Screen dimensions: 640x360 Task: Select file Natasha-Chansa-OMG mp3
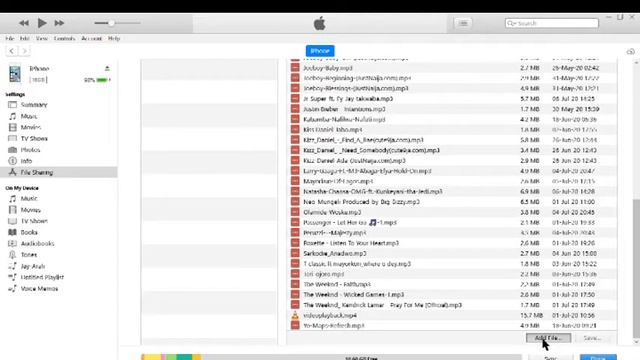tap(453, 191)
